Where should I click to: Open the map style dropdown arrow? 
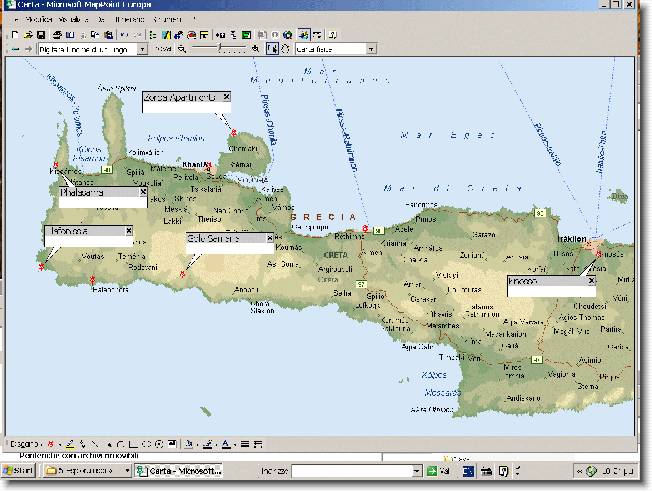click(371, 49)
